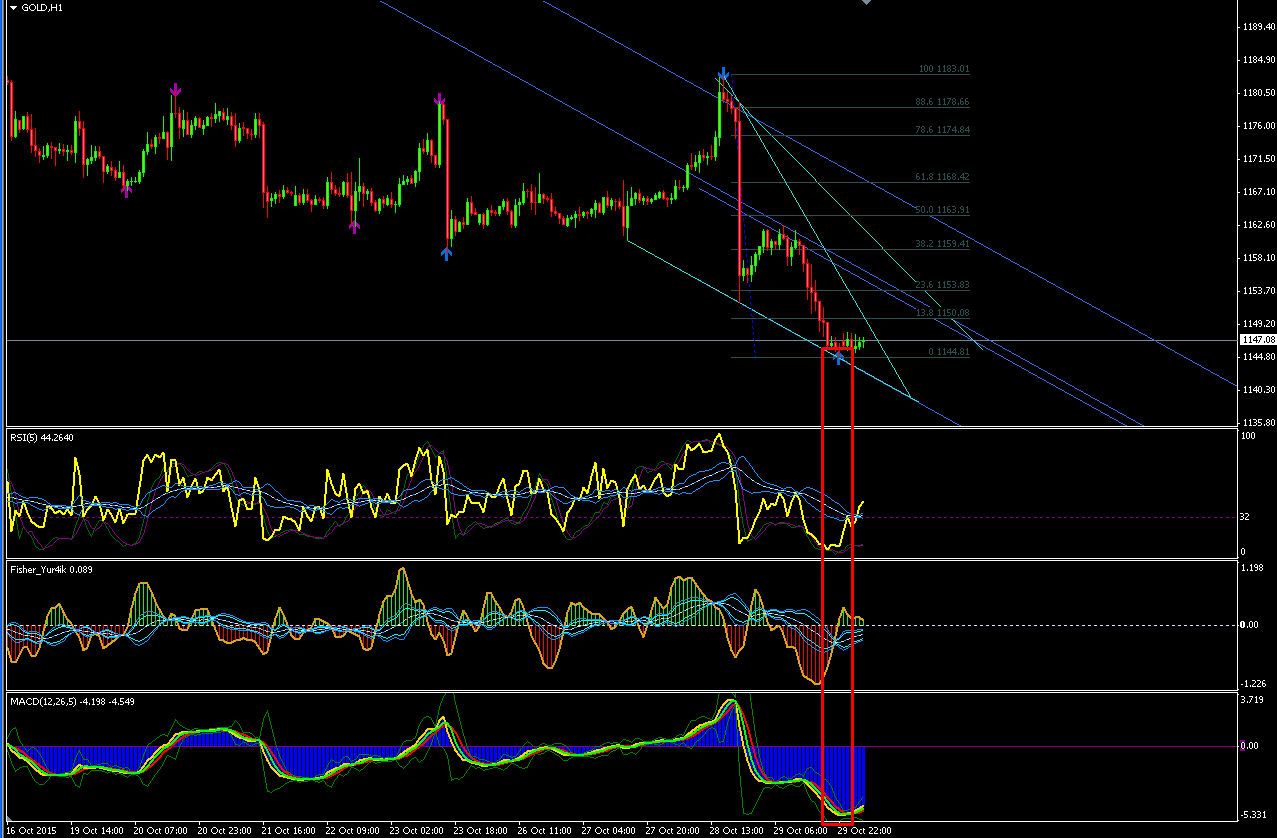Click the 29 Oct 22:00 time axis label
This screenshot has width=1277, height=838.
[864, 830]
